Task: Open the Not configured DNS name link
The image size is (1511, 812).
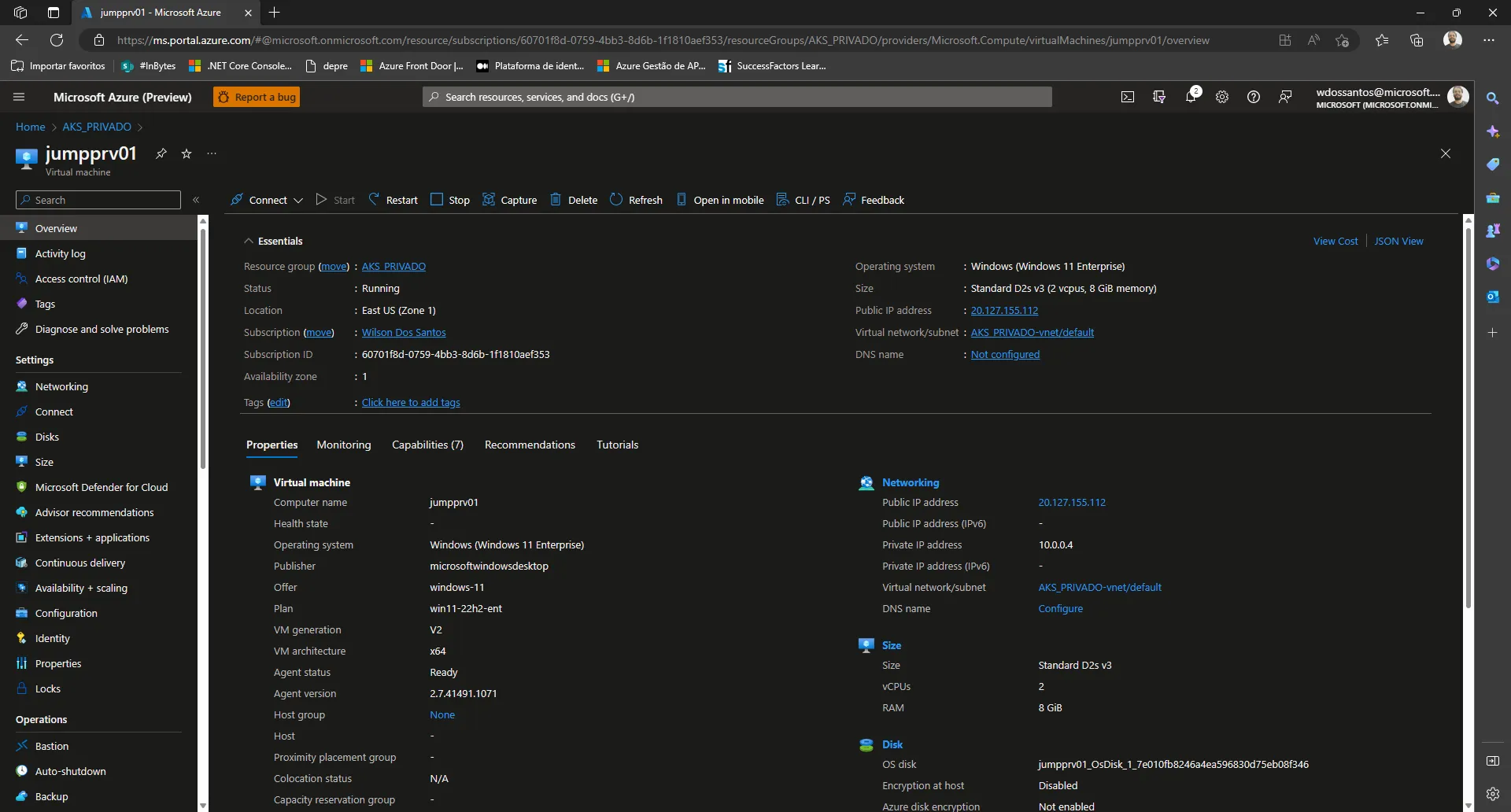Action: (1005, 355)
